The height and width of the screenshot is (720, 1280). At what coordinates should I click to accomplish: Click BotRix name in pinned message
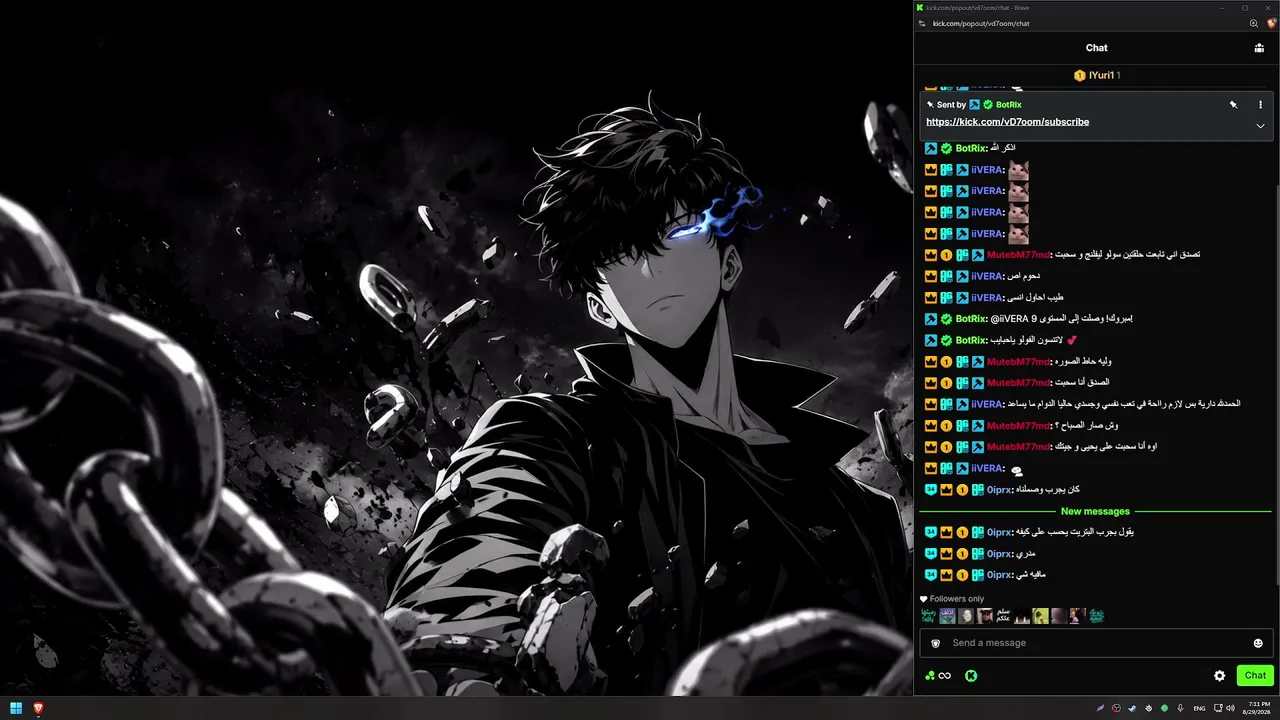(1009, 105)
